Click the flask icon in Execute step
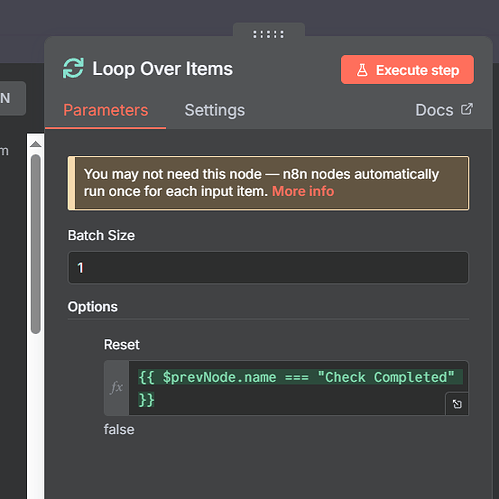Image resolution: width=499 pixels, height=499 pixels. coord(362,70)
